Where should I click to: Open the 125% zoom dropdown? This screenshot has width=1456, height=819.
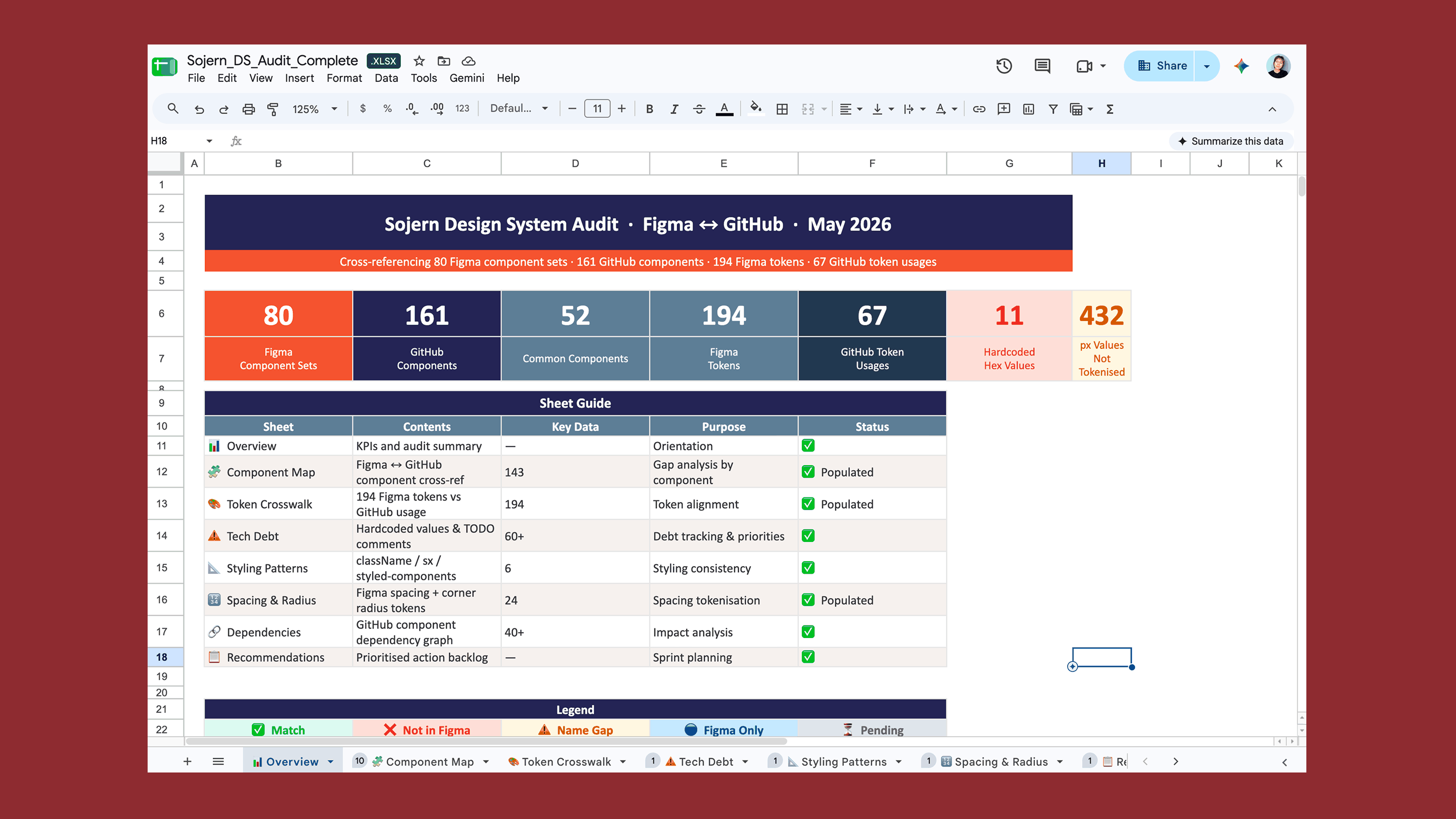point(315,109)
